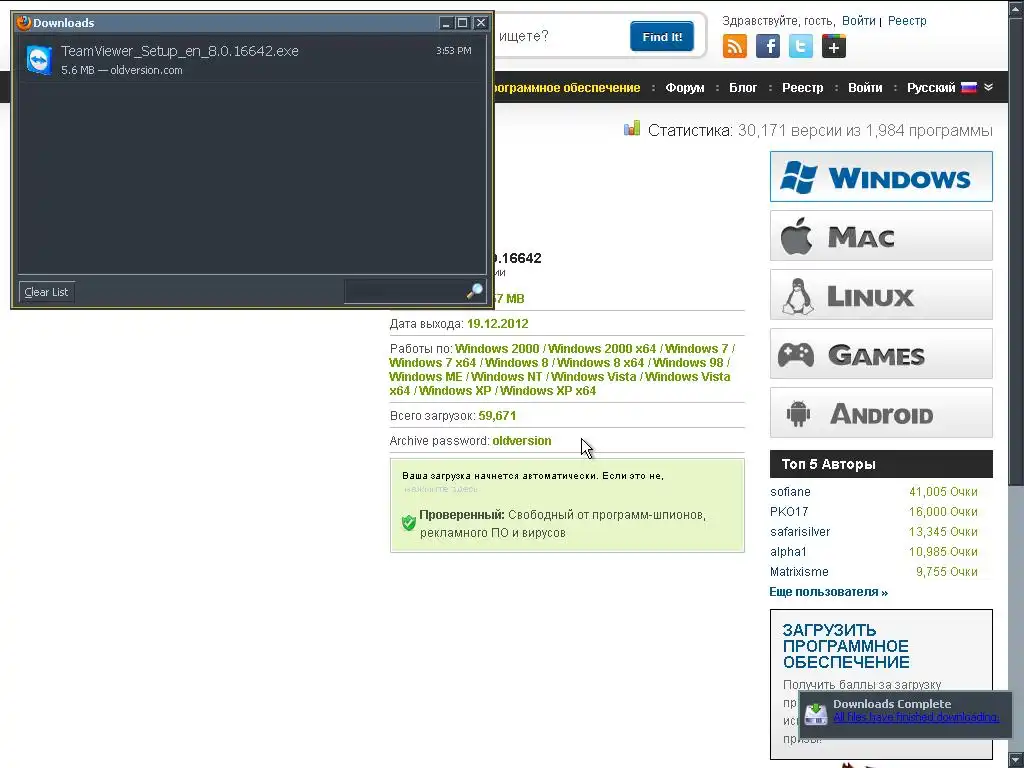
Task: Expand the chevron next to Russian flag
Action: pos(988,88)
